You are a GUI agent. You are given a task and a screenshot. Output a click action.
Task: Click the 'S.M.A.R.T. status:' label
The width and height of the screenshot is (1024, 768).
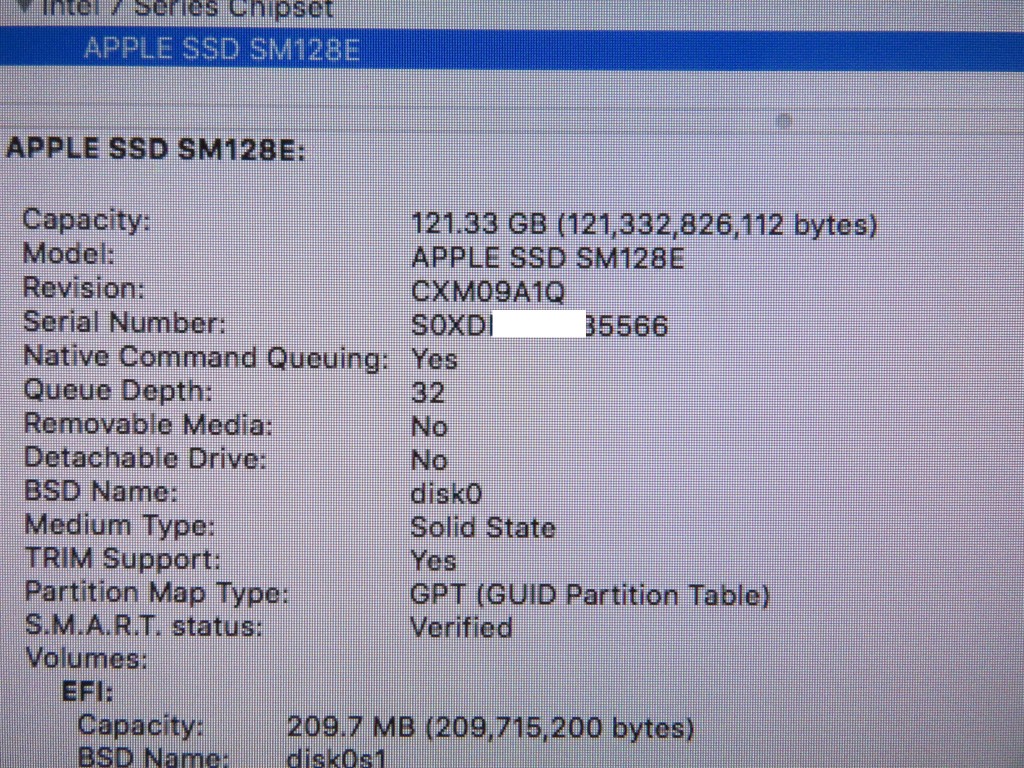coord(144,626)
